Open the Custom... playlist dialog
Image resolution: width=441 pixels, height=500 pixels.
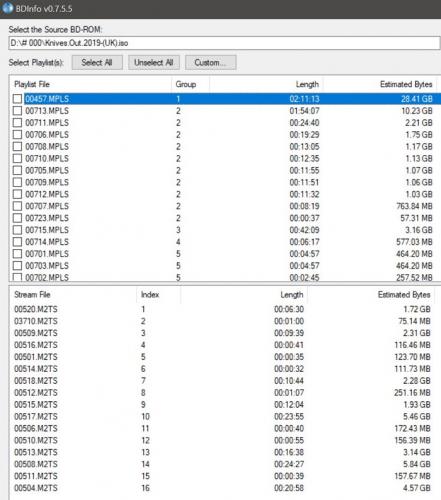(211, 63)
